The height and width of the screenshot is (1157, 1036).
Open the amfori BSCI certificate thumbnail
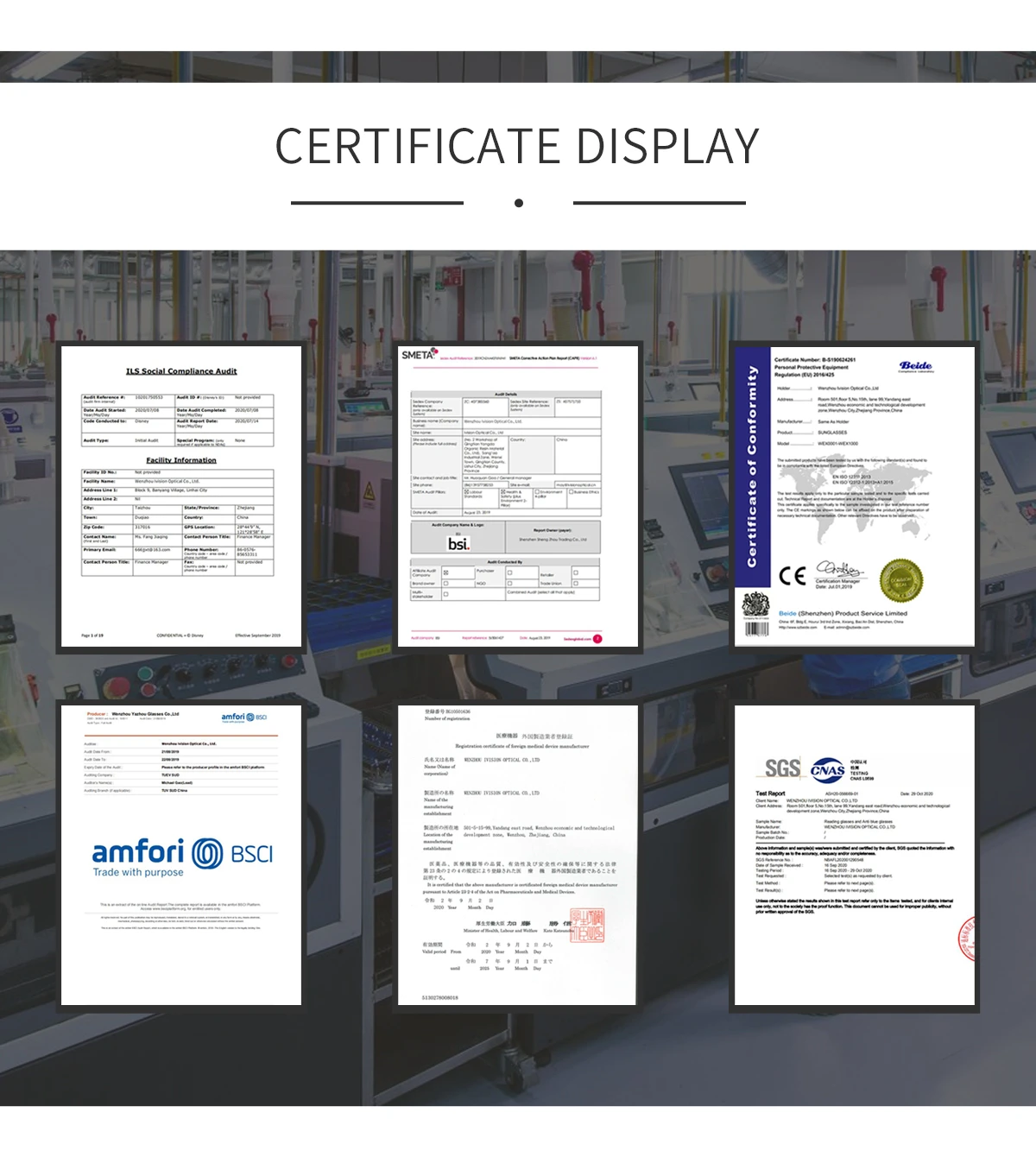[181, 856]
